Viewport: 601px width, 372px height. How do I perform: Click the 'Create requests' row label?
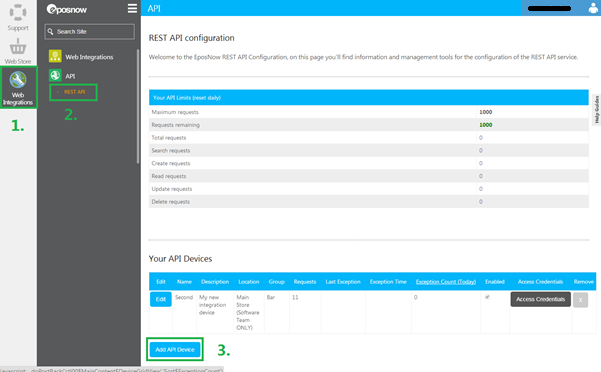(x=171, y=163)
